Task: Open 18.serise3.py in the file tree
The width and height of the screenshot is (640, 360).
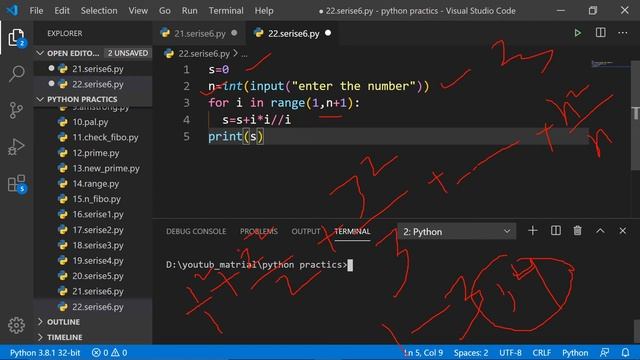Action: click(x=93, y=245)
